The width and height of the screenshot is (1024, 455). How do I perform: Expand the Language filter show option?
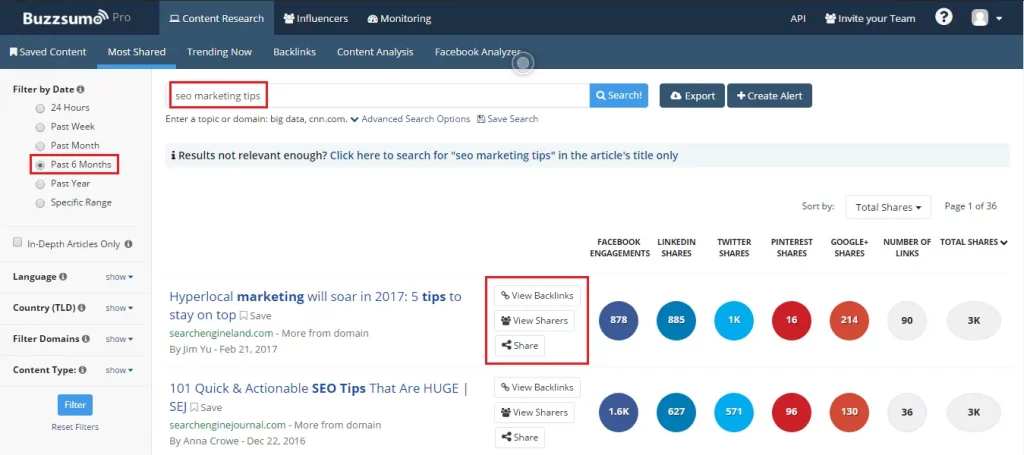[x=119, y=277]
